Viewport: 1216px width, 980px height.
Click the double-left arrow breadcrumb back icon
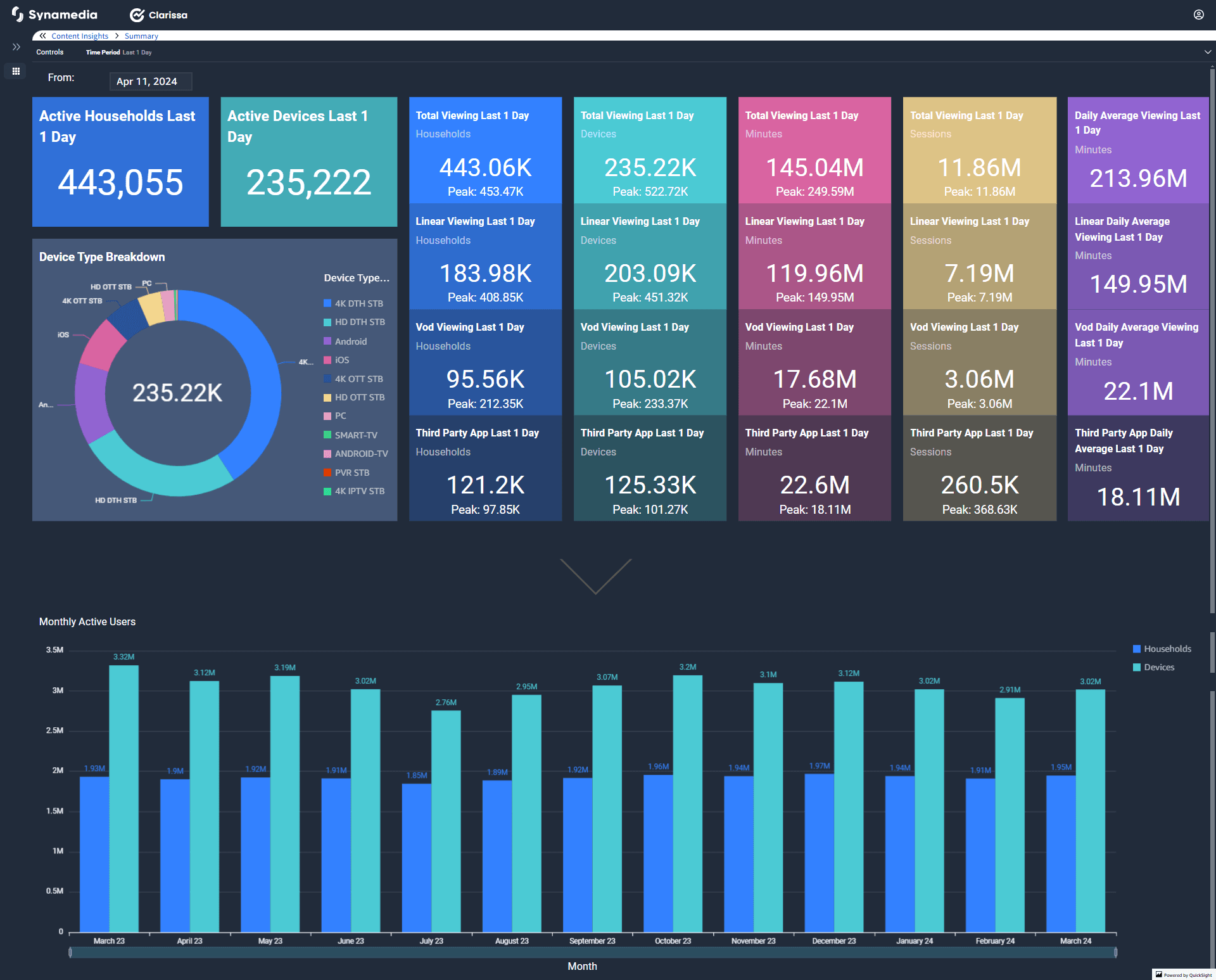[42, 36]
